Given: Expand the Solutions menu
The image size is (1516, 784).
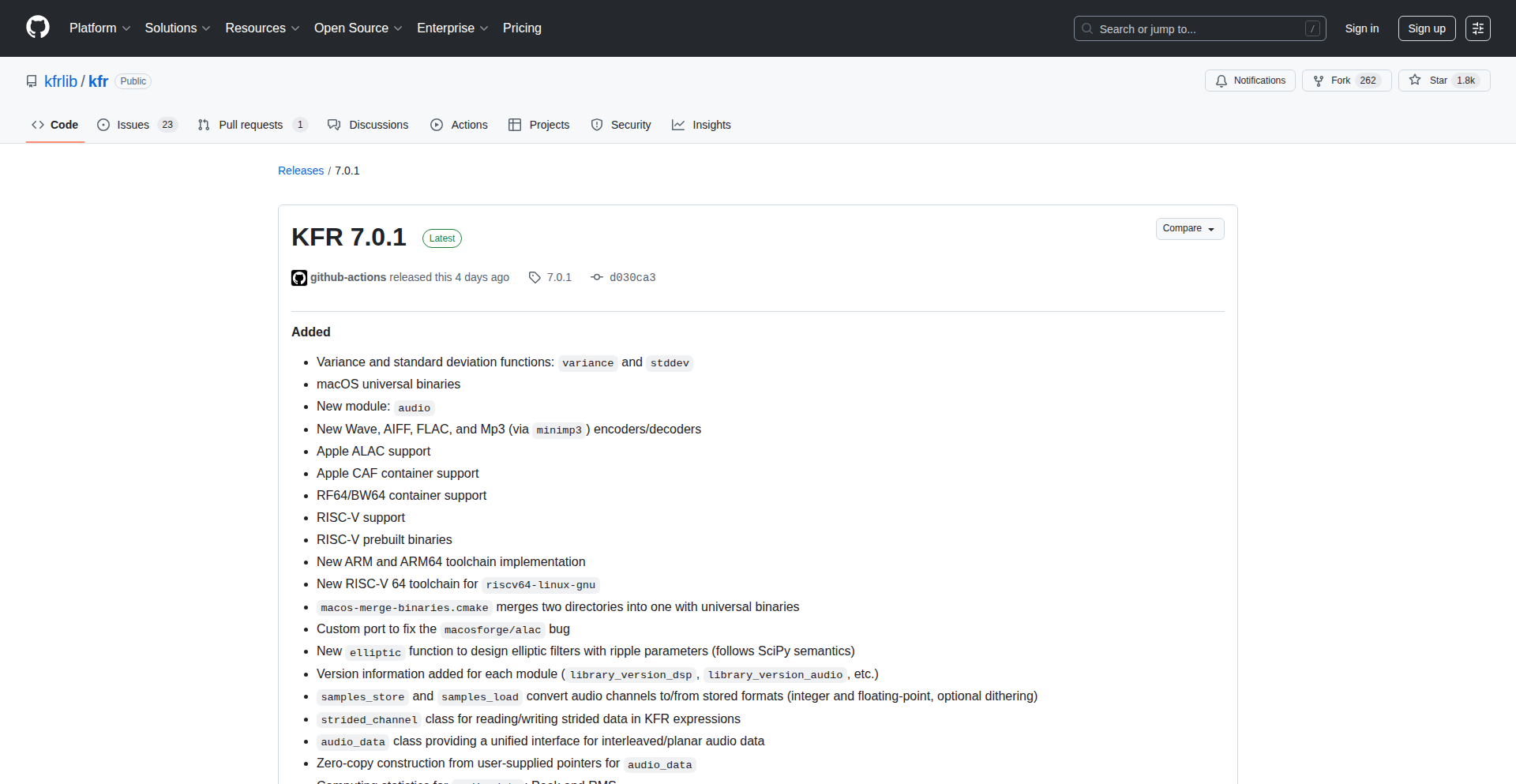Looking at the screenshot, I should pos(178,28).
